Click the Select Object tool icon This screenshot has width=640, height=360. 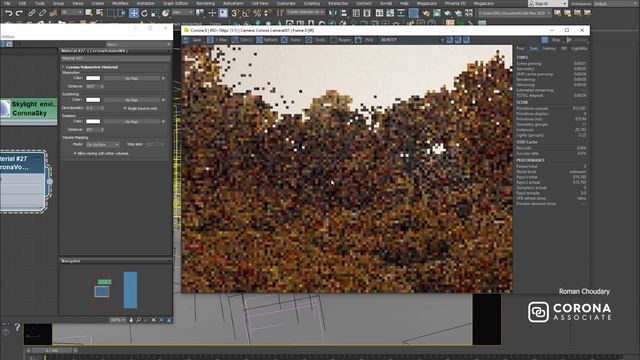click(89, 13)
